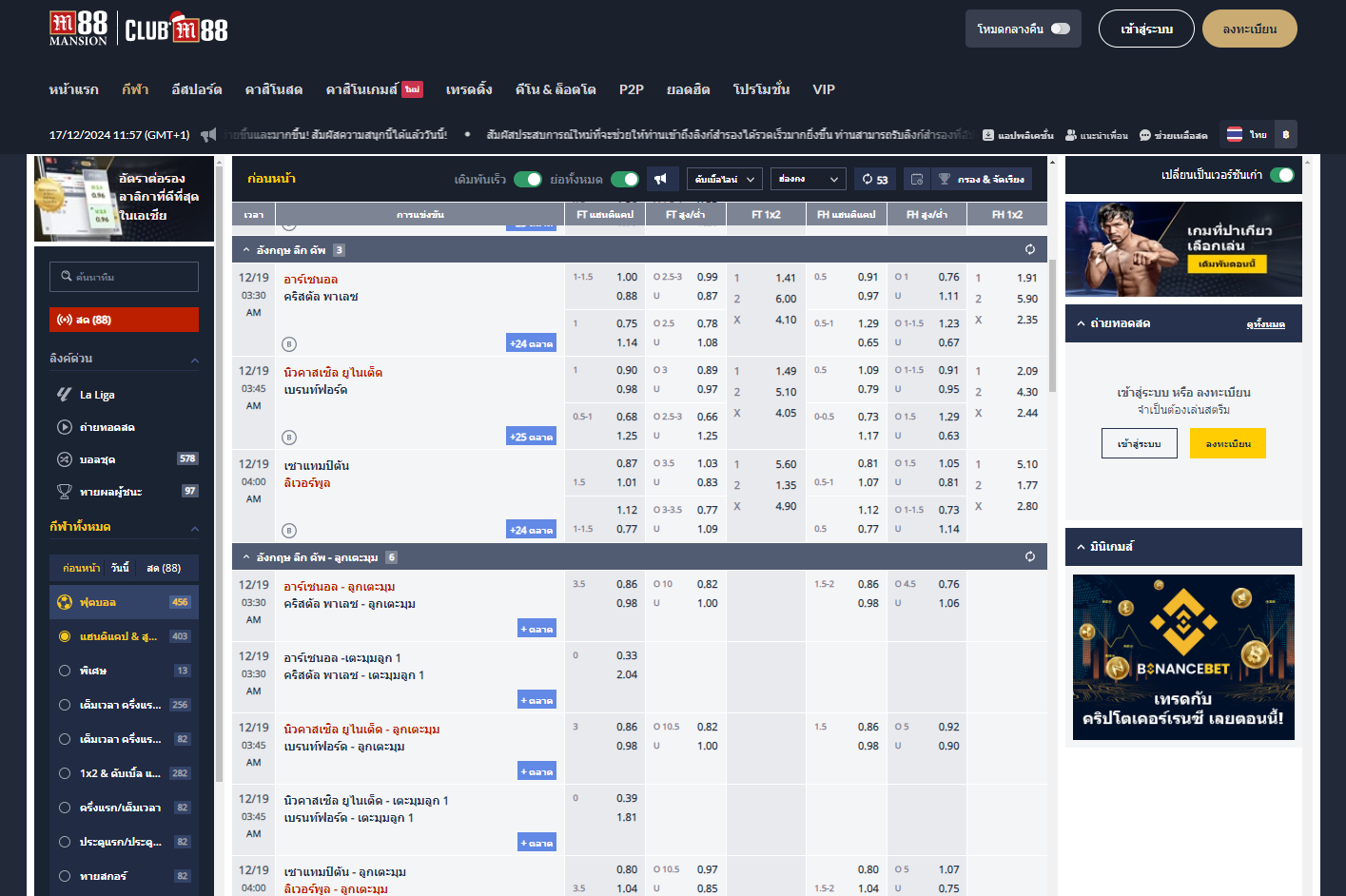Viewport: 1346px width, 896px height.
Task: Click the trophy filter and sort button
Action: [x=982, y=179]
